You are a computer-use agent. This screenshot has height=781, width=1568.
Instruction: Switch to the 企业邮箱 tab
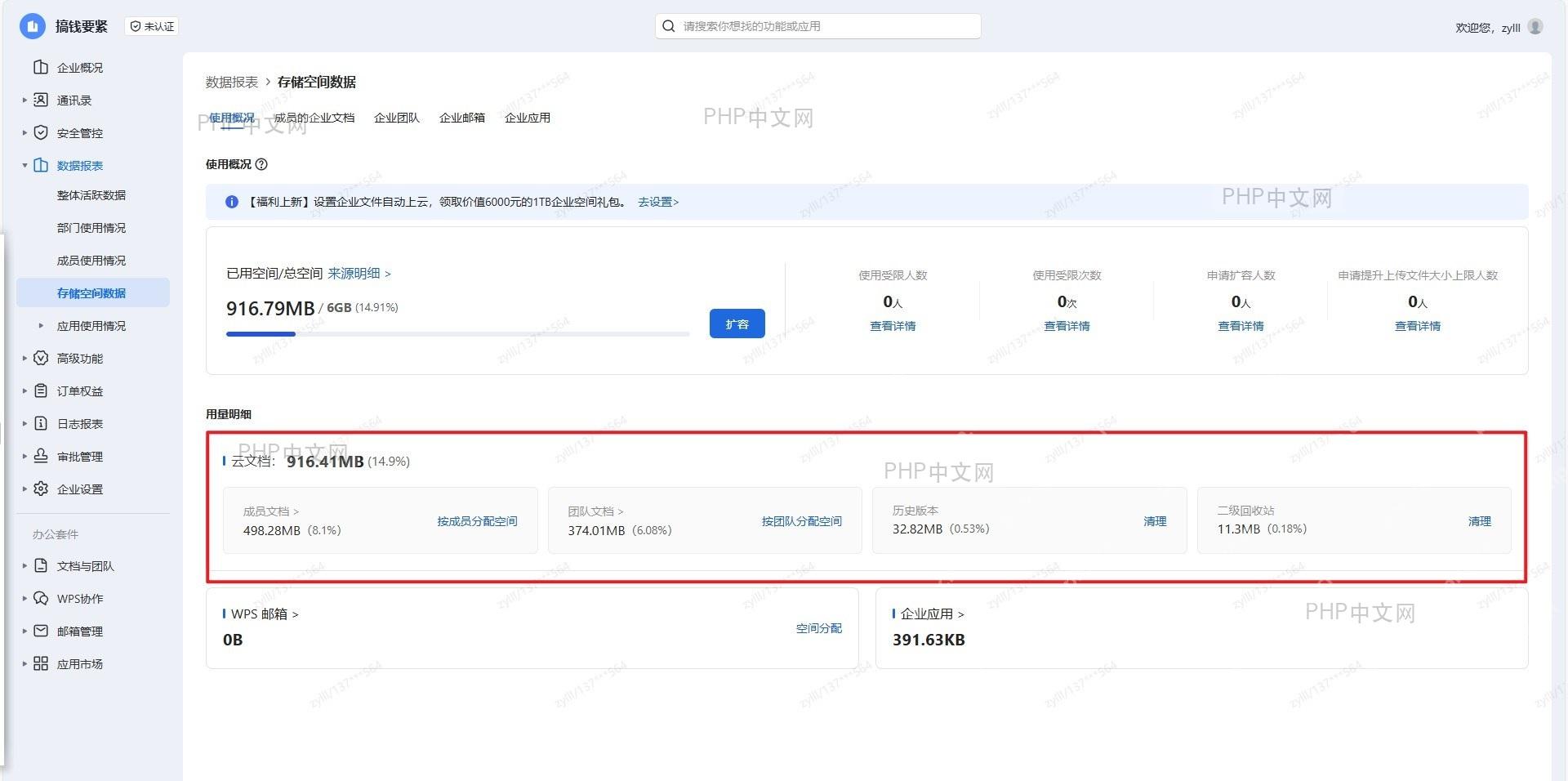(462, 118)
